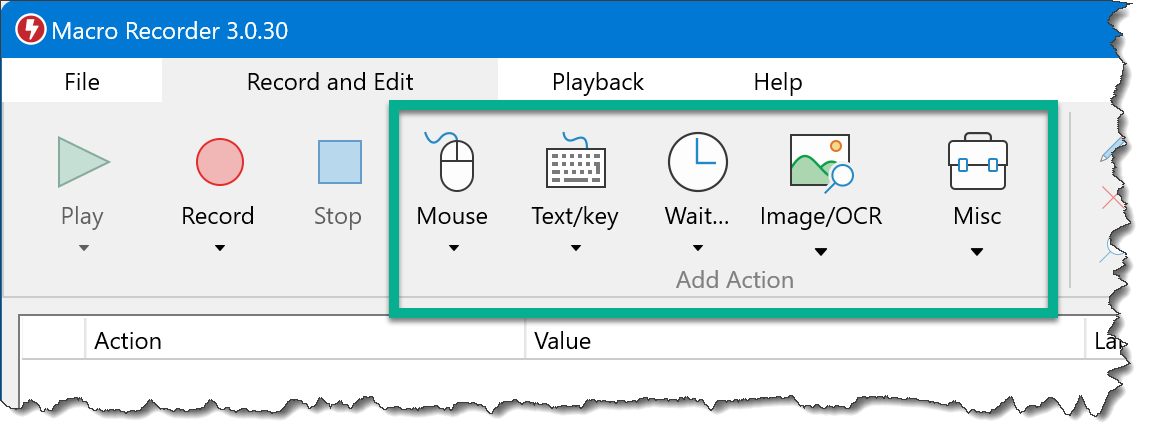Expand the Image/OCR dropdown arrow
This screenshot has height=439, width=1155.
click(x=820, y=252)
